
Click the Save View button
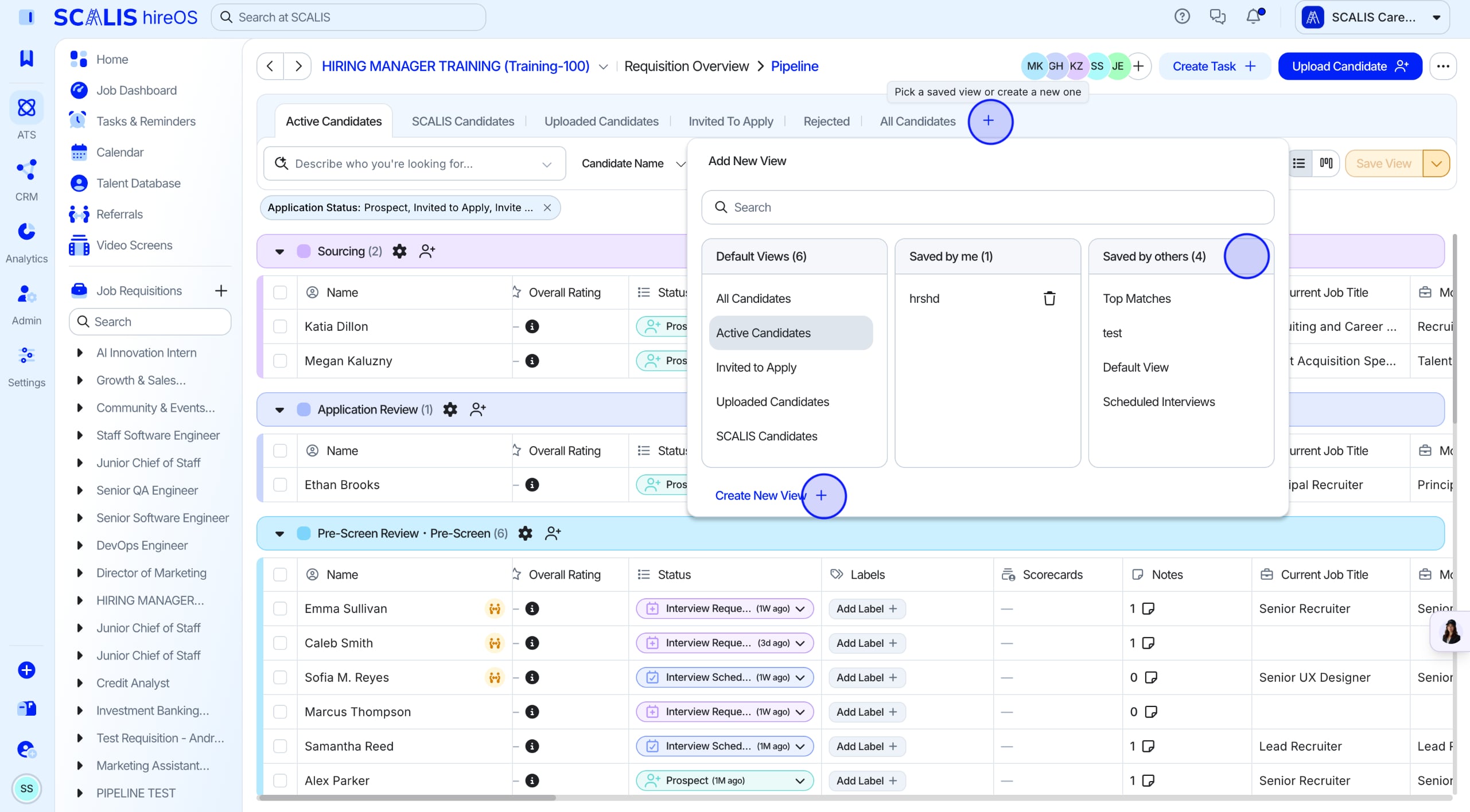1383,163
